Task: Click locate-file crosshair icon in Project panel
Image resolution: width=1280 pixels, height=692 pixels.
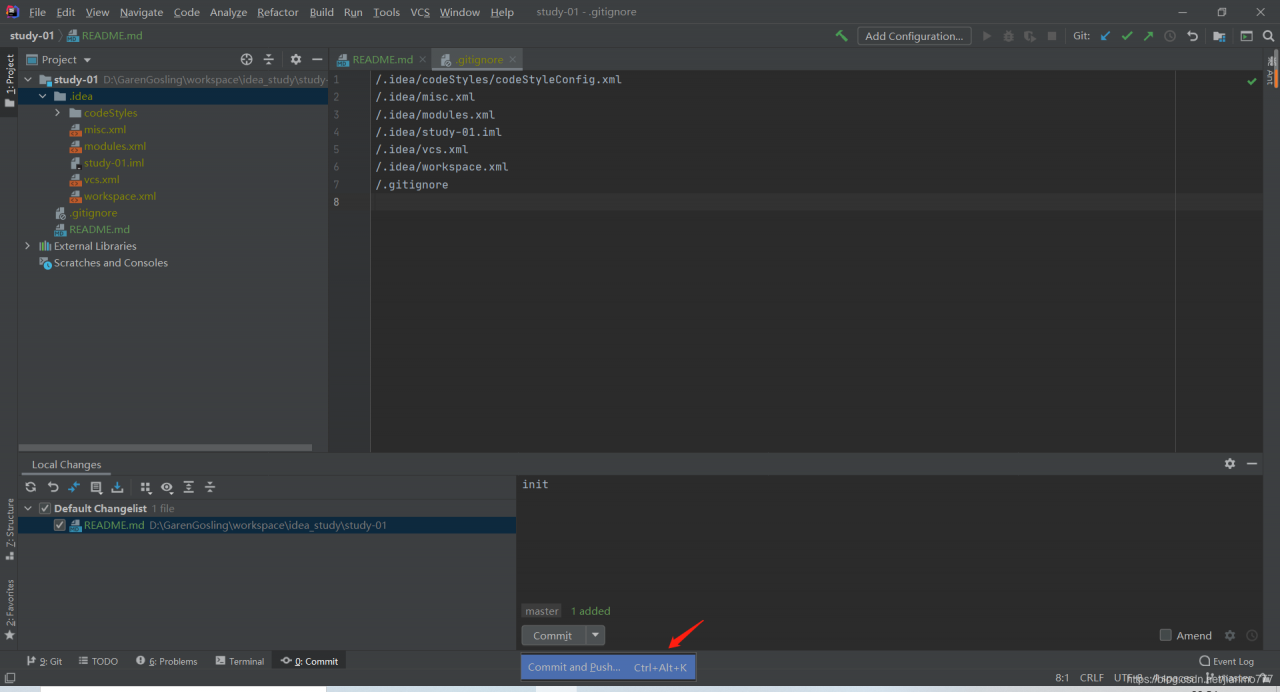Action: click(247, 60)
